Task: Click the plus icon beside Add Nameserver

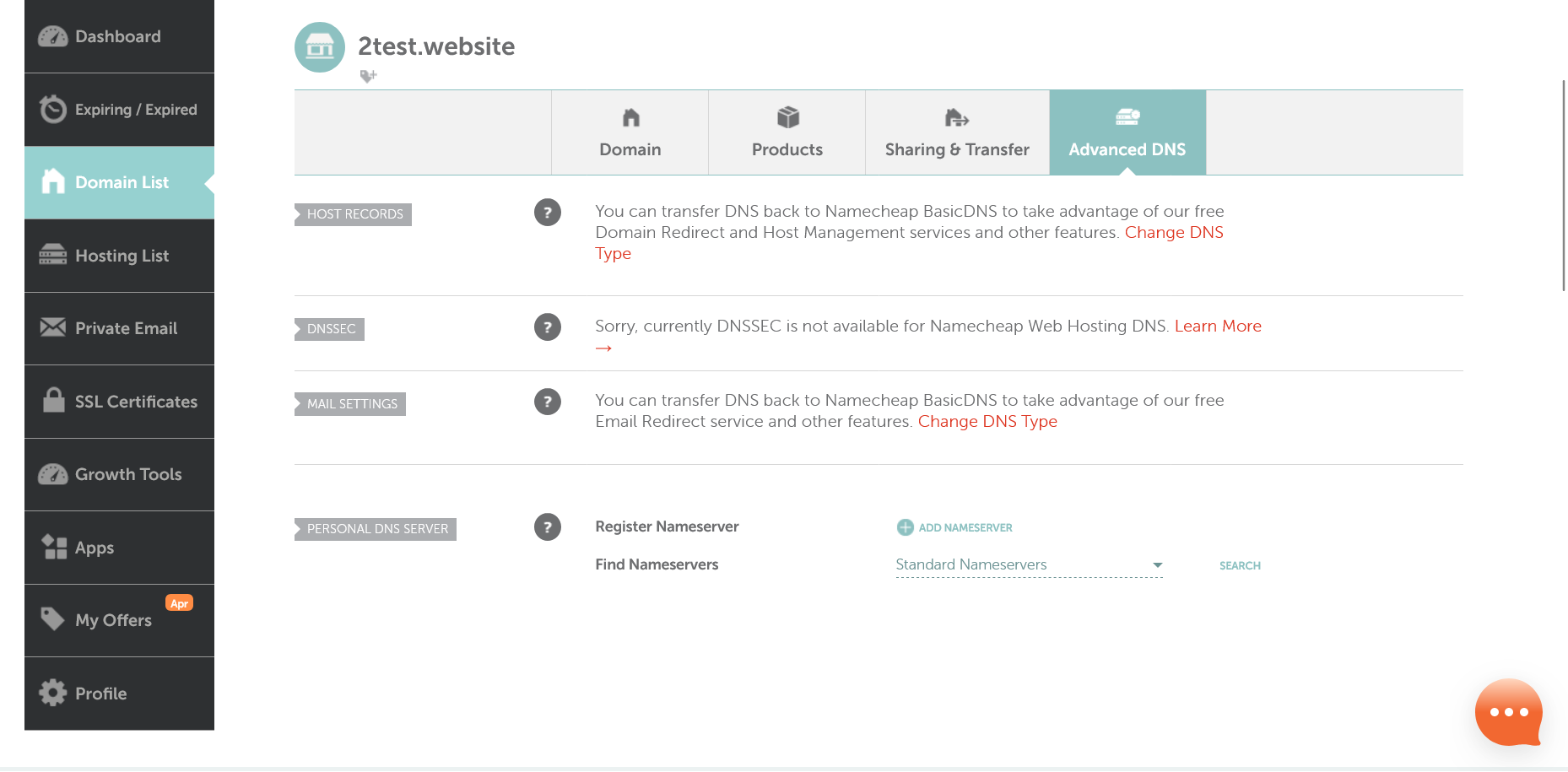Action: [905, 527]
